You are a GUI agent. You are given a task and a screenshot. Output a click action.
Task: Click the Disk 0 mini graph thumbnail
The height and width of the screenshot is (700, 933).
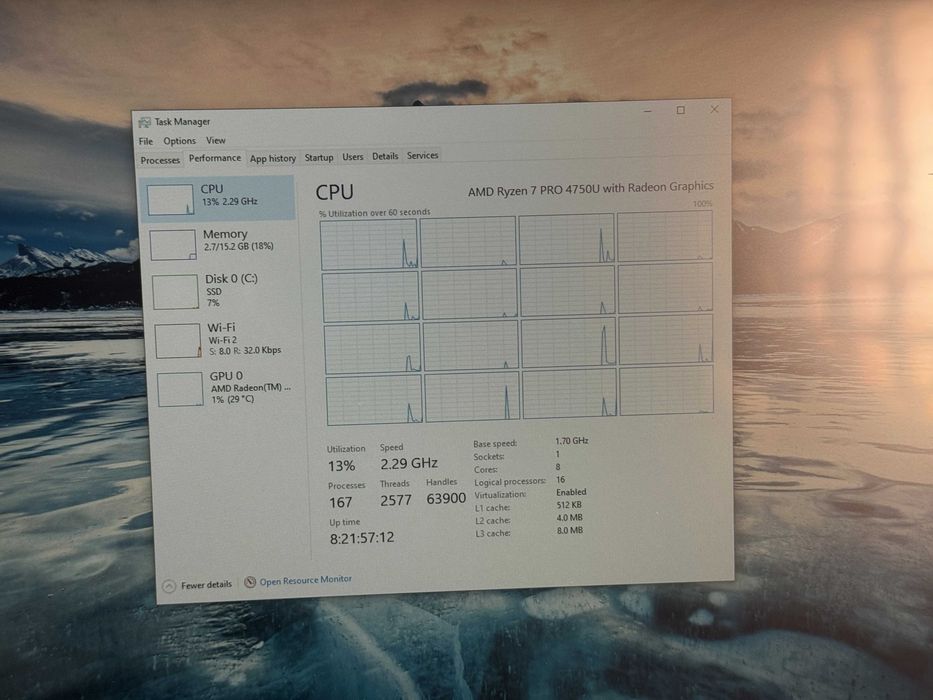(176, 292)
